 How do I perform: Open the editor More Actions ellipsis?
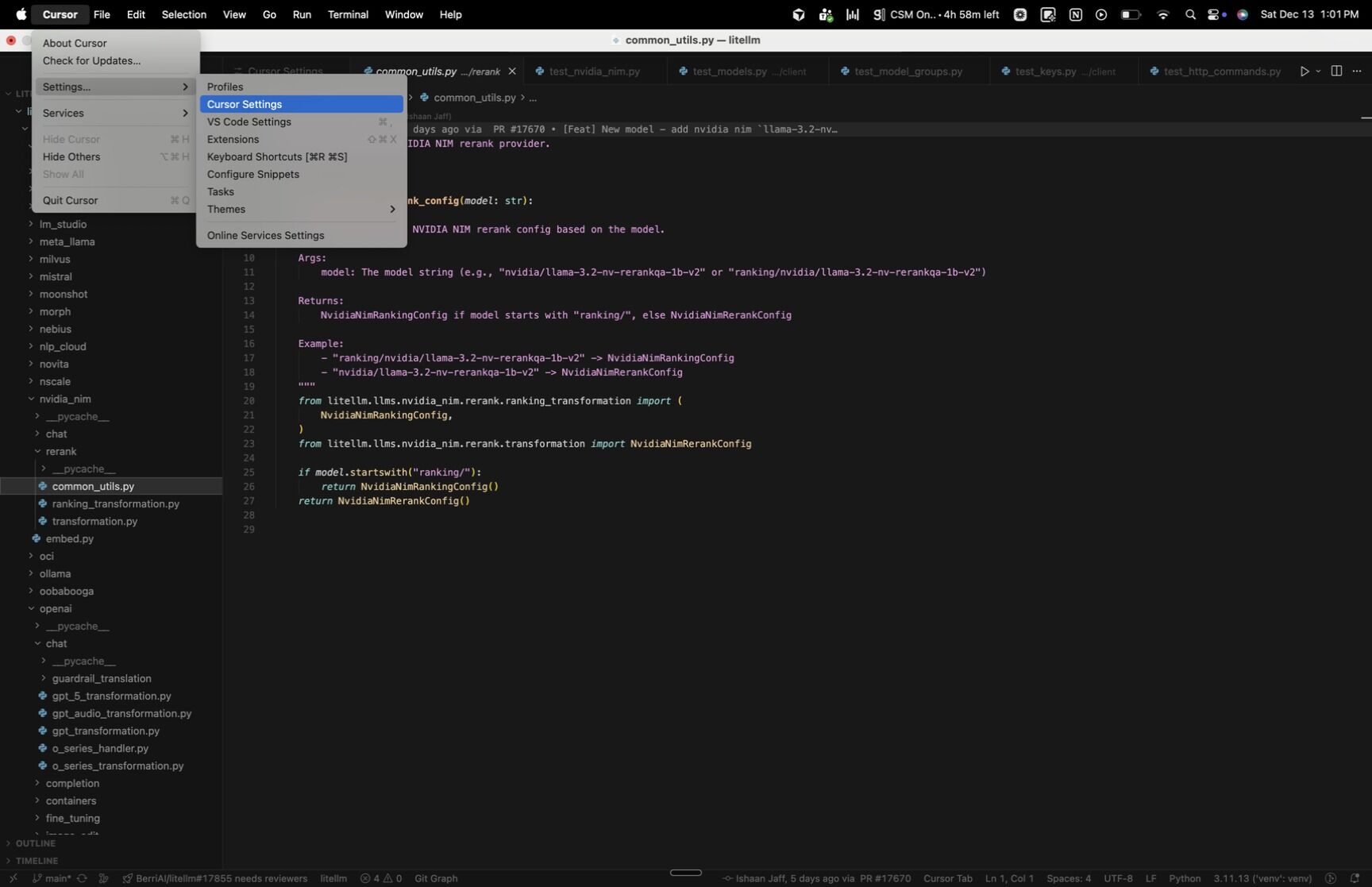click(x=1357, y=71)
